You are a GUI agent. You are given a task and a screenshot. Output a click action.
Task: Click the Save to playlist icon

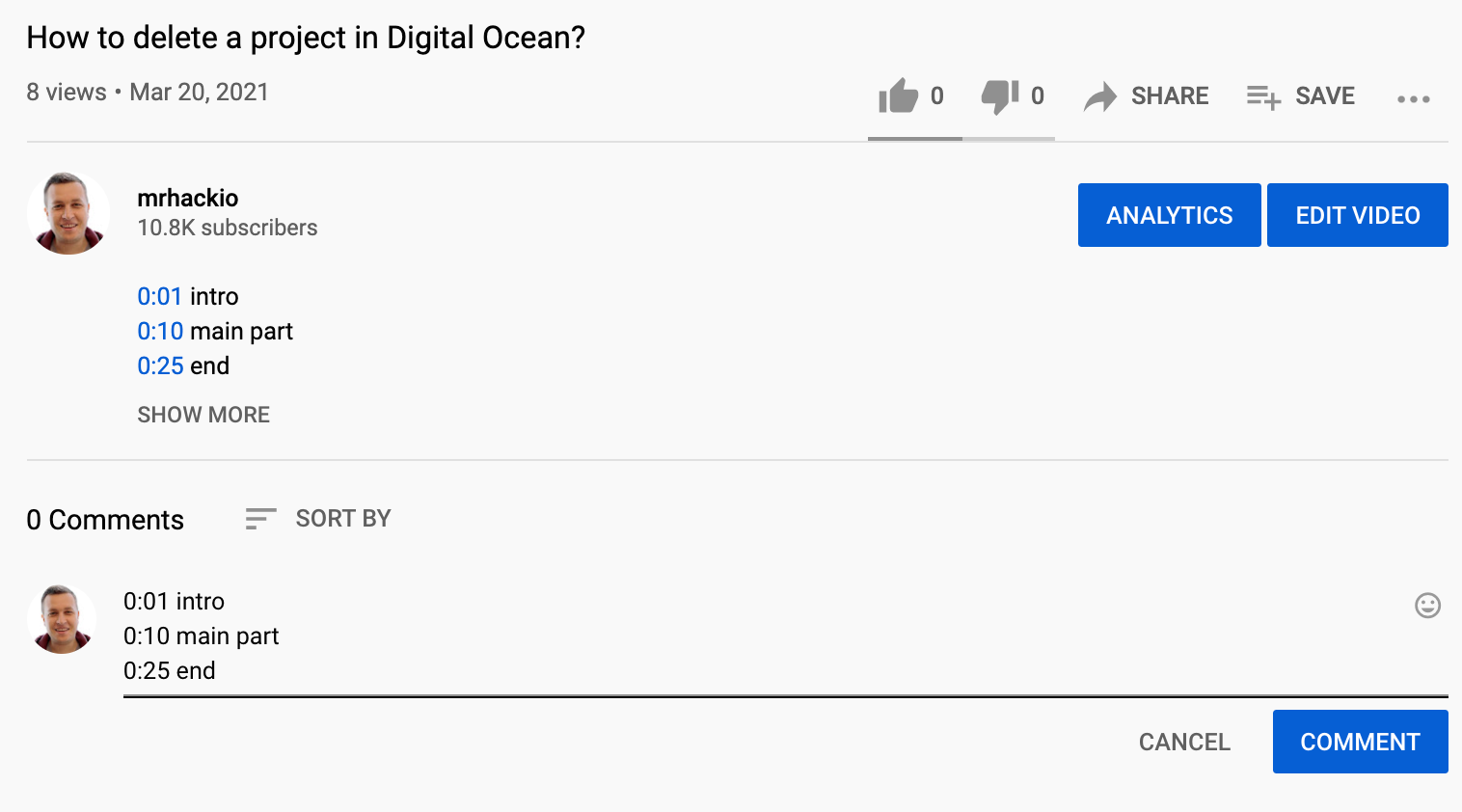click(1263, 96)
